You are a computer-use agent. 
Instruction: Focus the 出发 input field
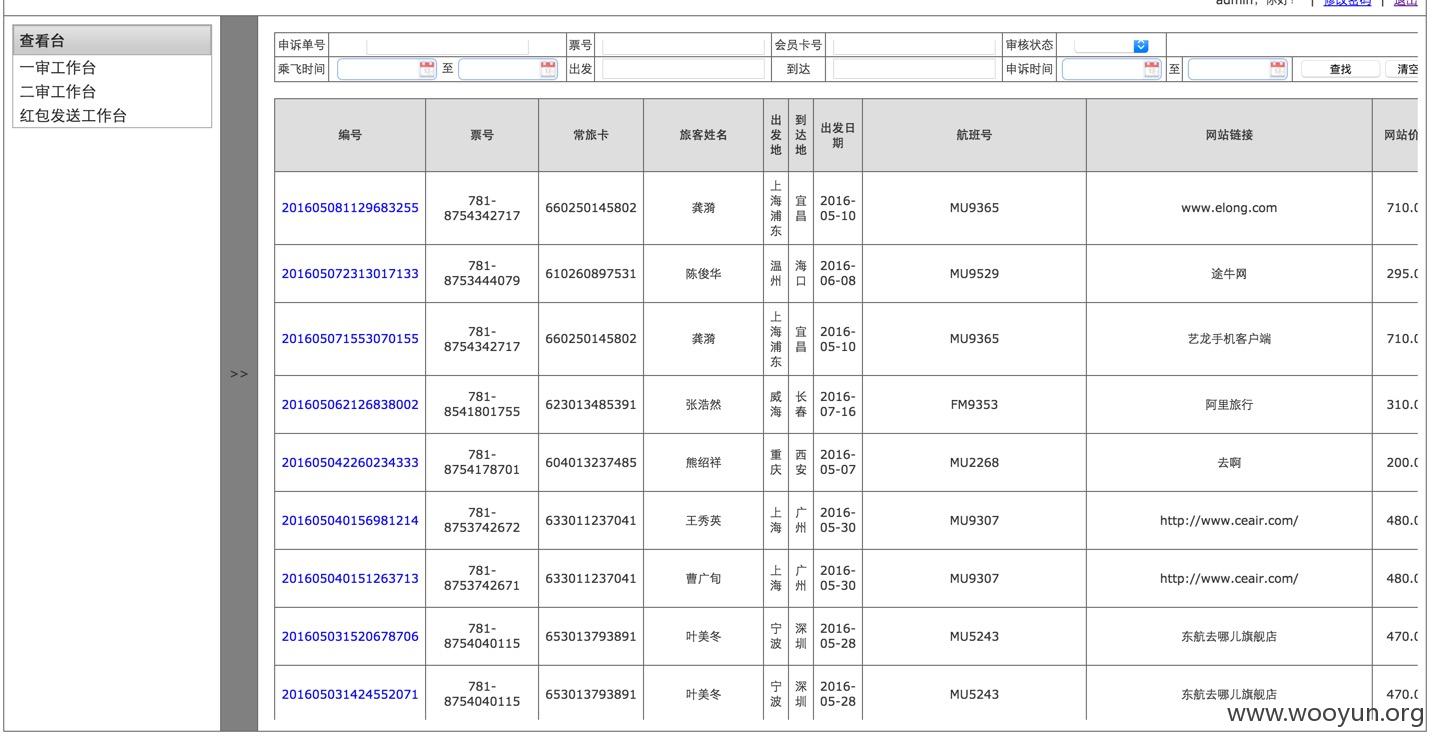click(683, 69)
